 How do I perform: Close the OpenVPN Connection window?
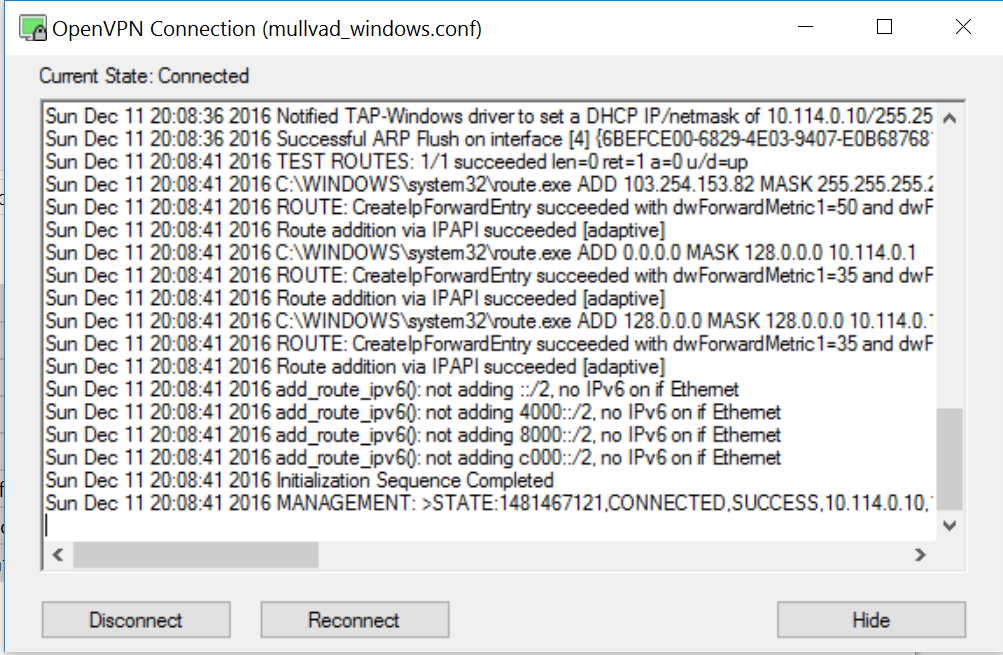963,28
